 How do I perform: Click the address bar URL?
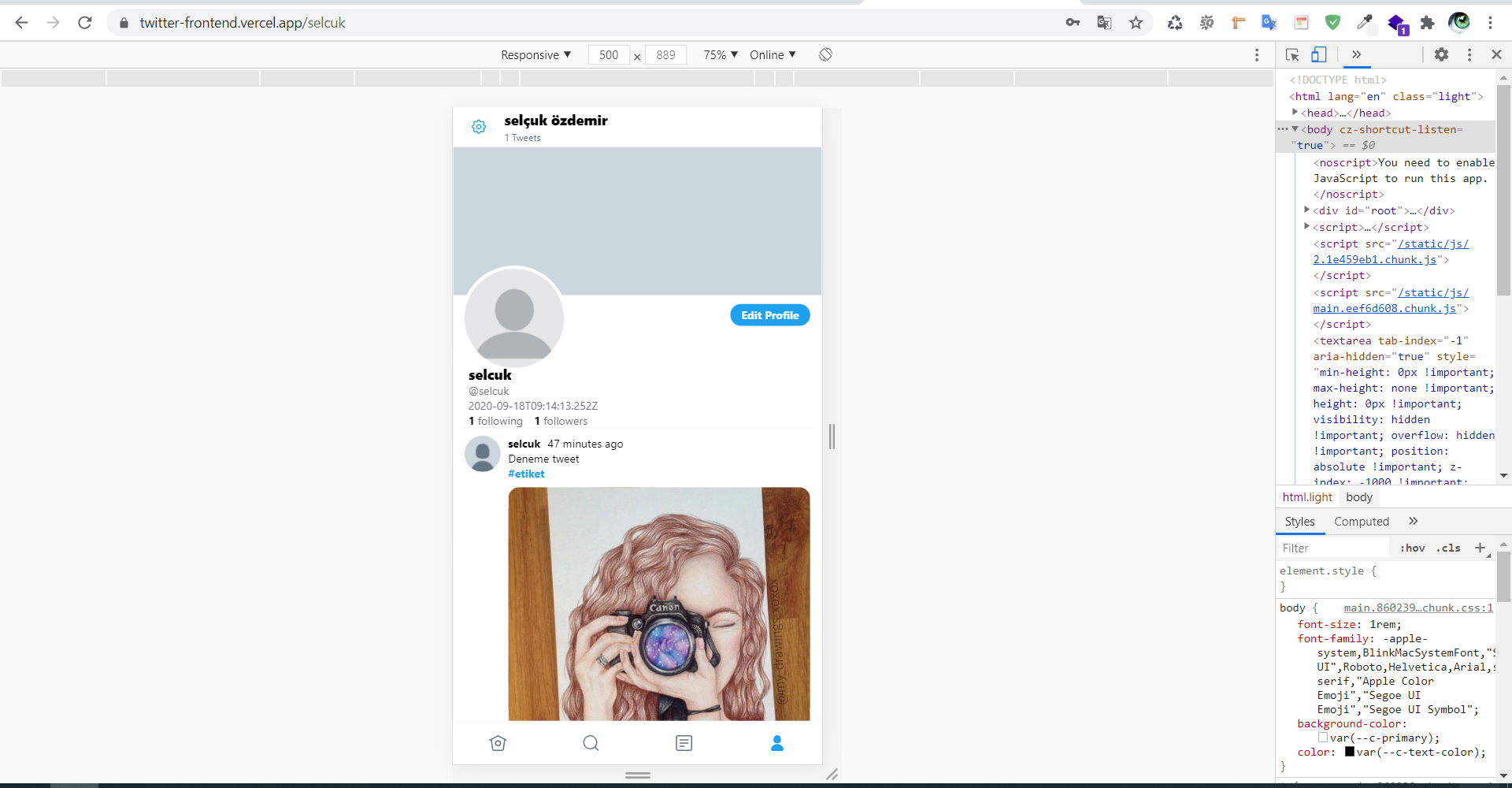click(x=243, y=23)
